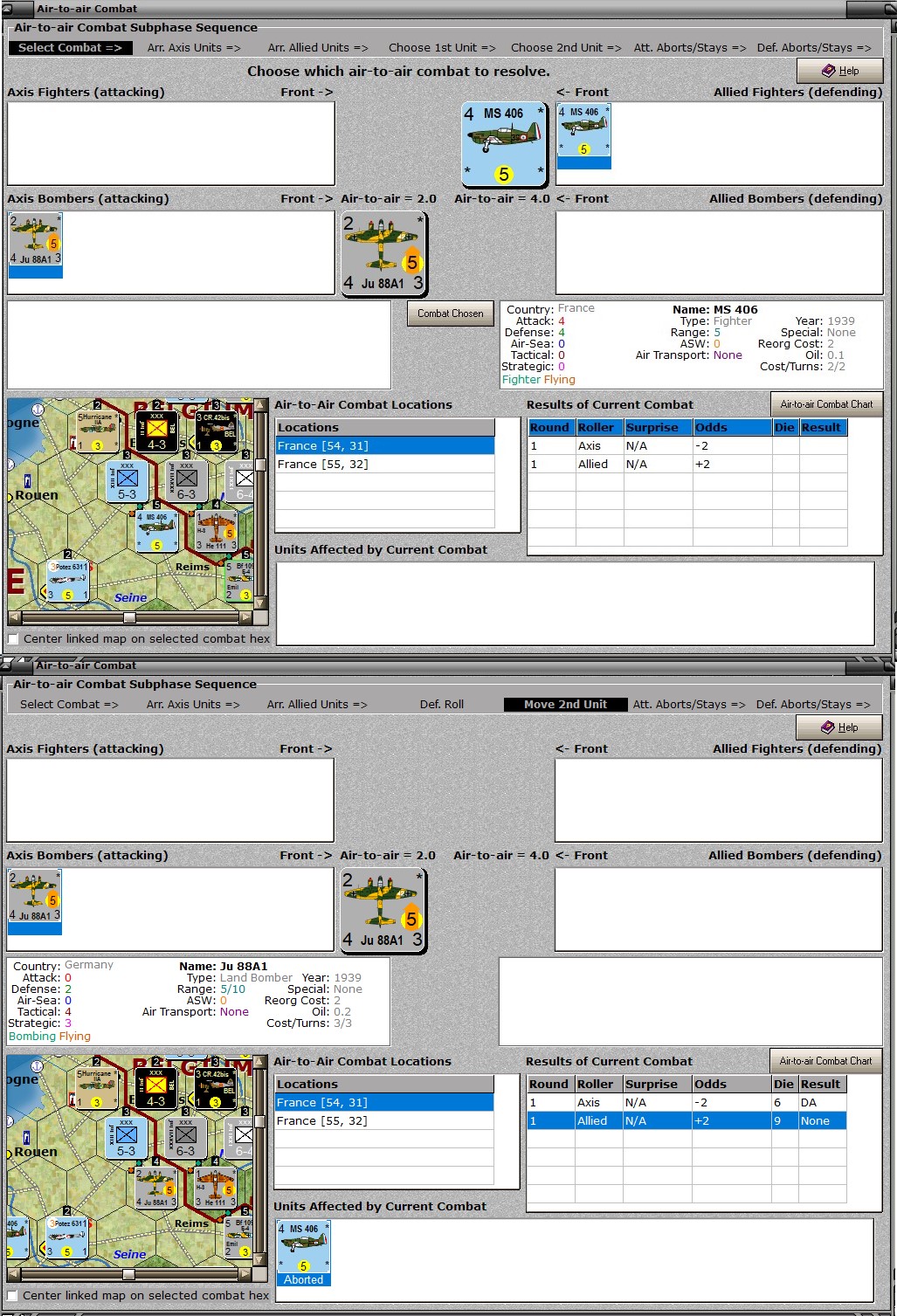Click Ju 88A1 counter on lower map
This screenshot has height=1316, width=897.
156,1188
